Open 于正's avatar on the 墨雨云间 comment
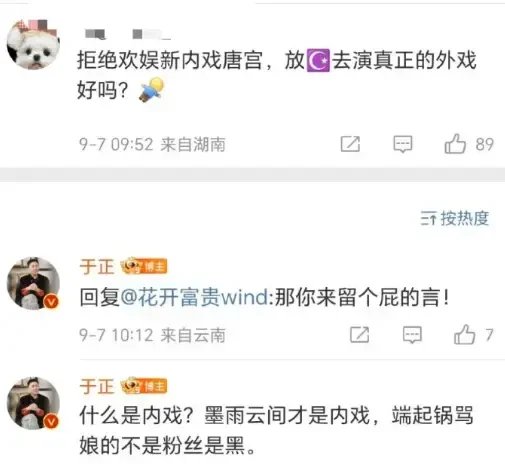The image size is (505, 468). click(x=33, y=403)
